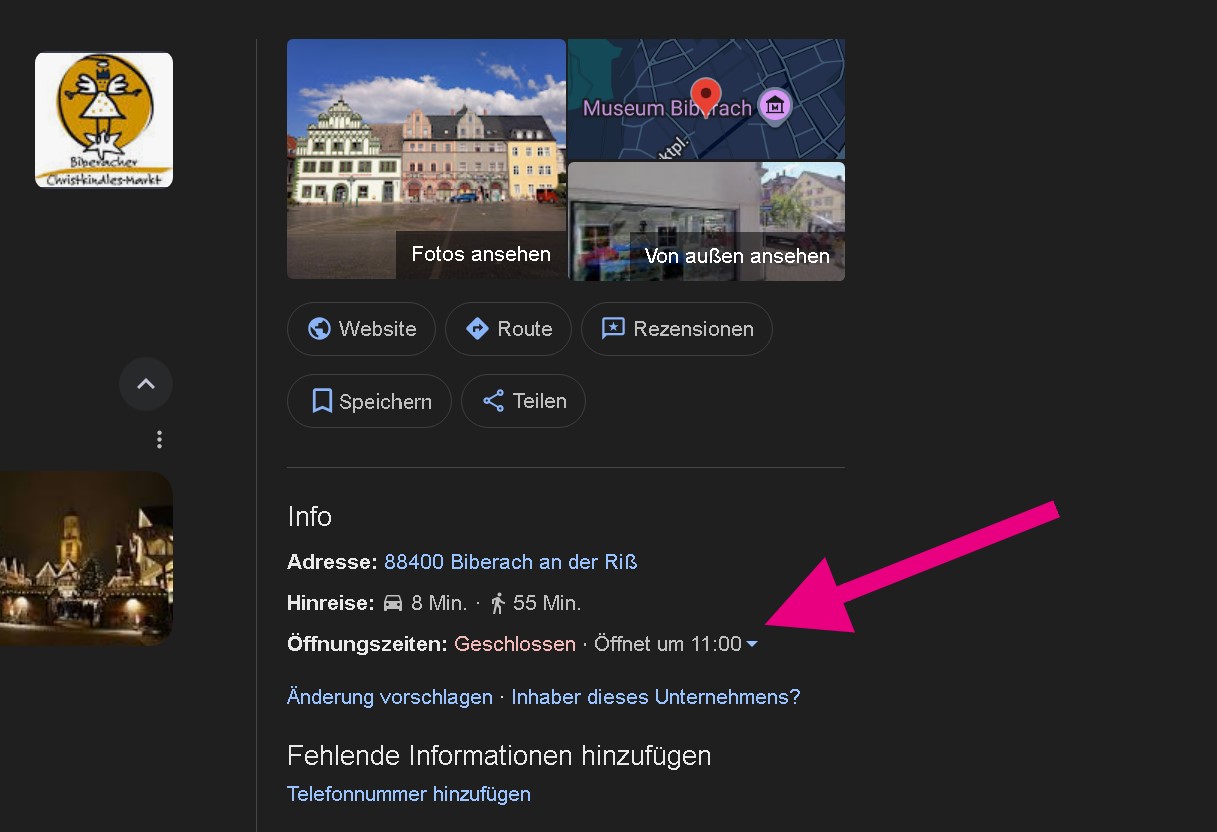The height and width of the screenshot is (832, 1217).
Task: Open the three-dot vertical menu
Action: tap(159, 439)
